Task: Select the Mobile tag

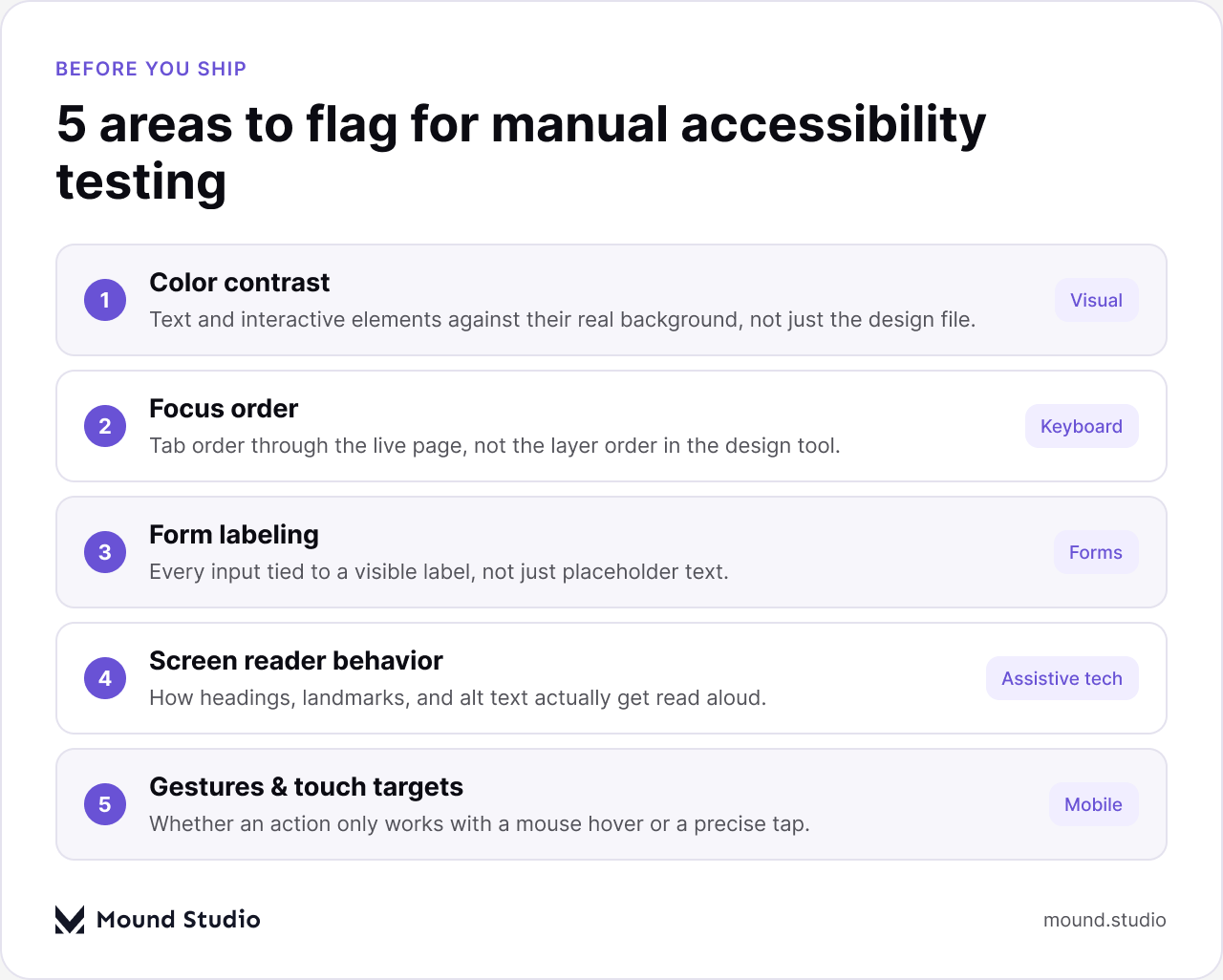Action: pos(1093,804)
